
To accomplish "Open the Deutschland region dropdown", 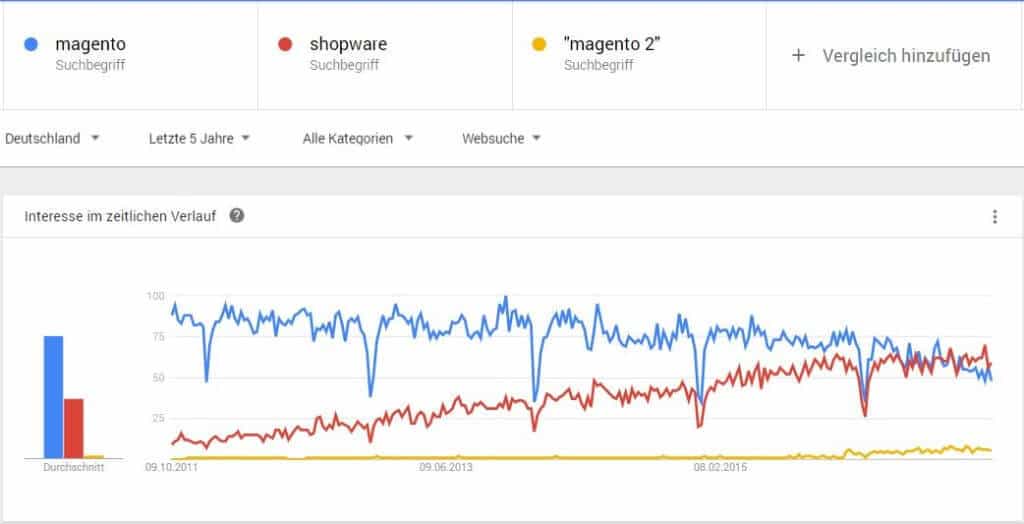I will tap(52, 139).
